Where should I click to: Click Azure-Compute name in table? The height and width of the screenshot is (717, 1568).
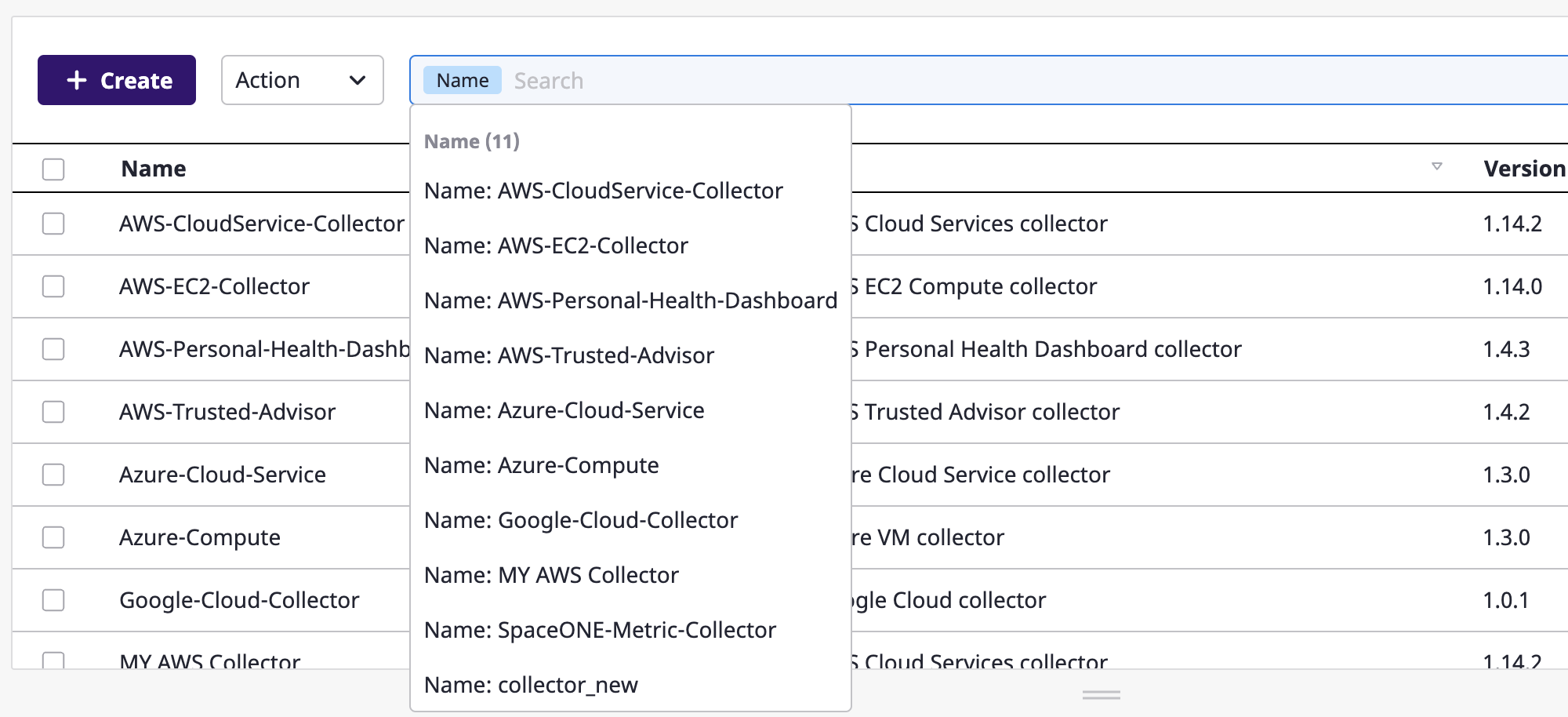[200, 537]
